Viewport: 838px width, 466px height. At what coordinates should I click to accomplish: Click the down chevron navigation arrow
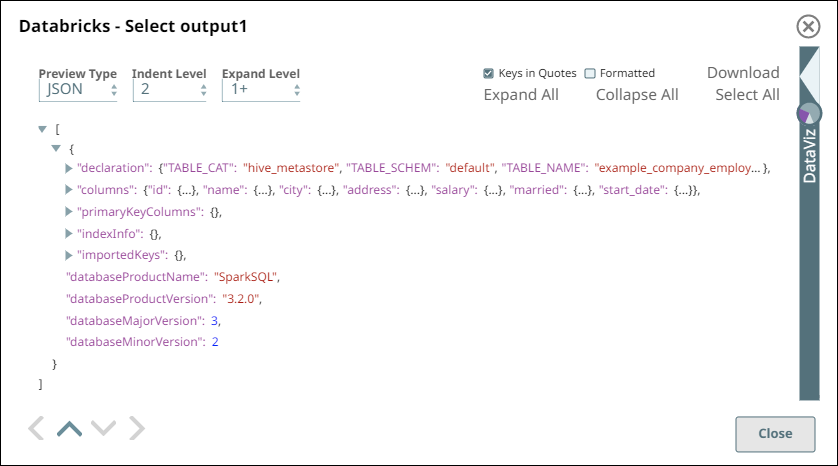coord(103,429)
